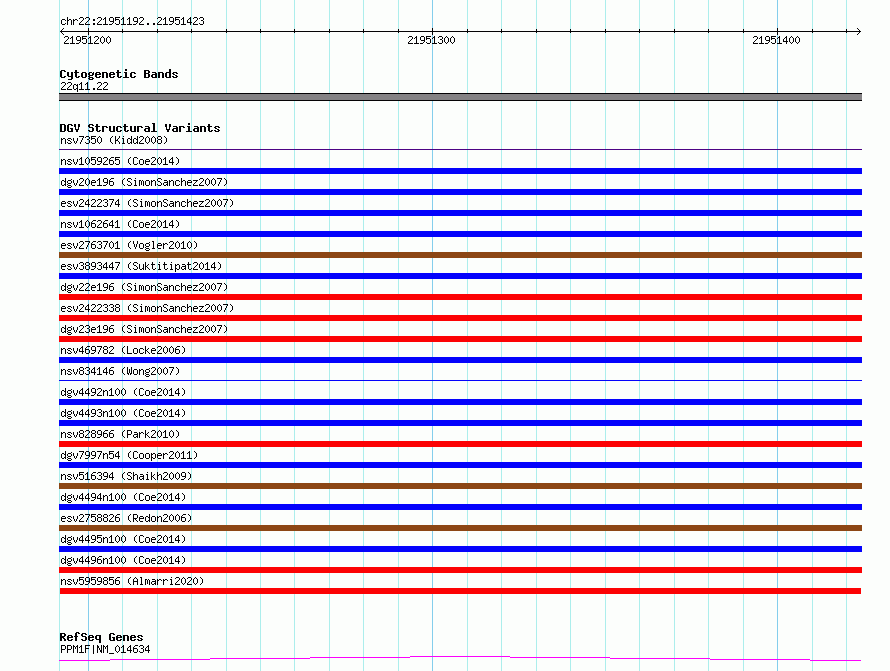890x671 pixels.
Task: Select variant dgv7997n54 (Cooper2011) label
Action: click(129, 455)
